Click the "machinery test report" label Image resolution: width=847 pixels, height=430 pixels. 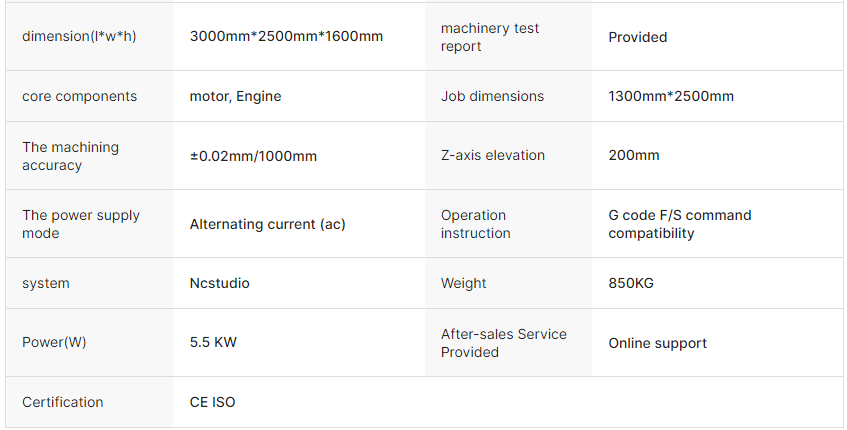490,37
